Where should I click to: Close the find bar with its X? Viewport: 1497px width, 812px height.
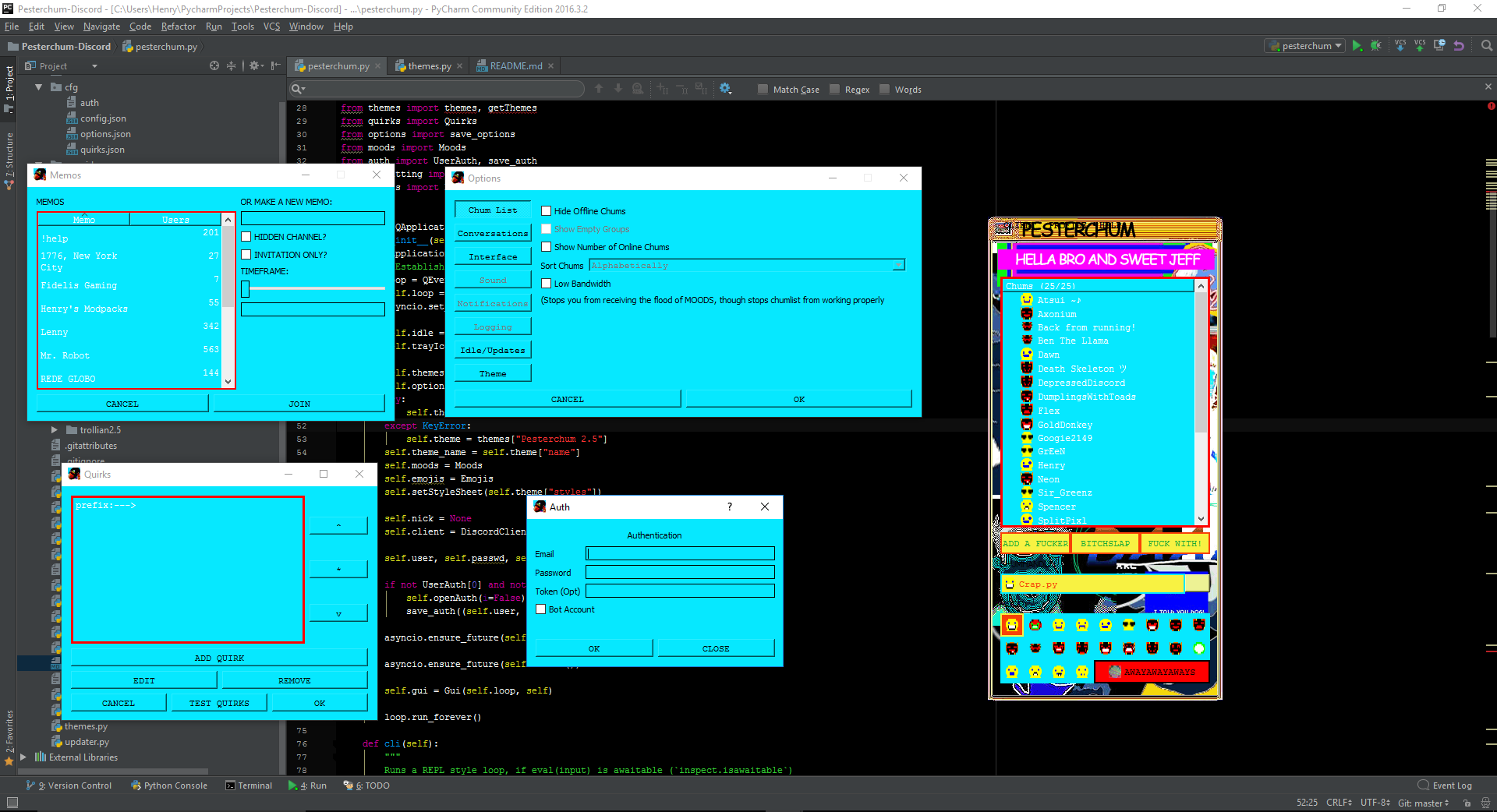pos(1488,86)
